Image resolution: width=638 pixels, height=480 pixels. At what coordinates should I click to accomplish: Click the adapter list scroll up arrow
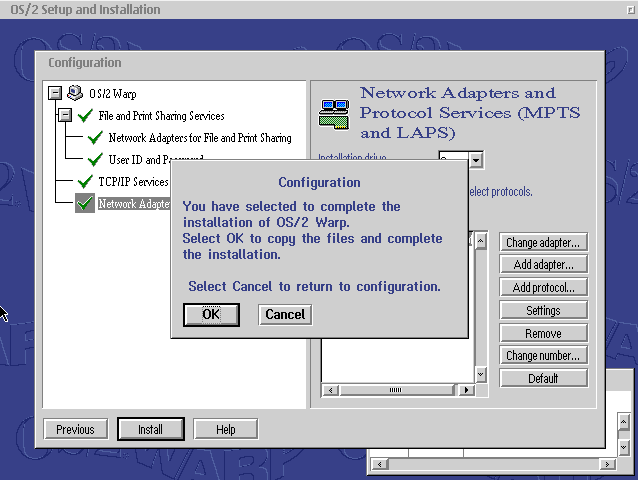tap(481, 242)
